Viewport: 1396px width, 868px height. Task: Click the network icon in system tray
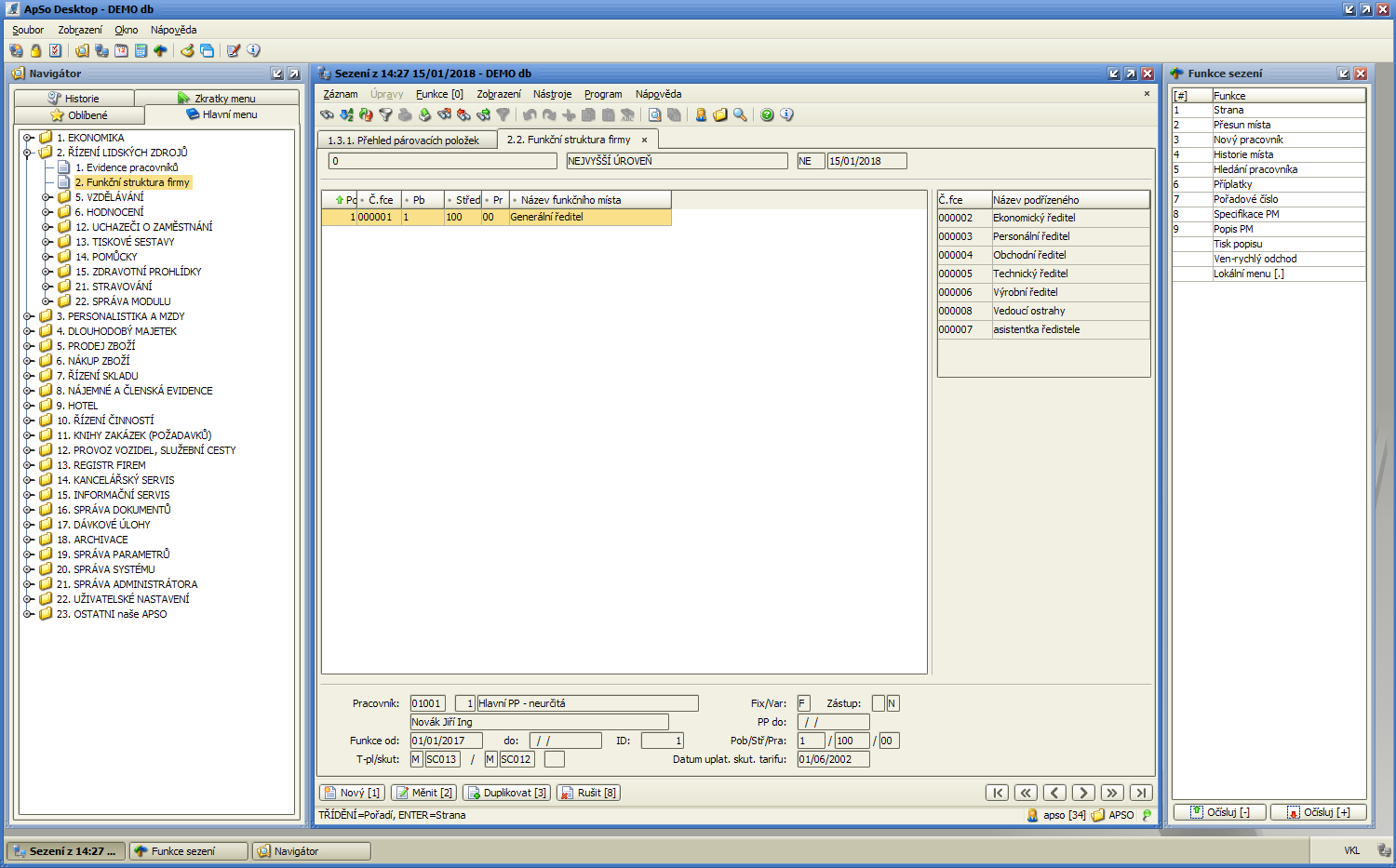[x=1384, y=850]
